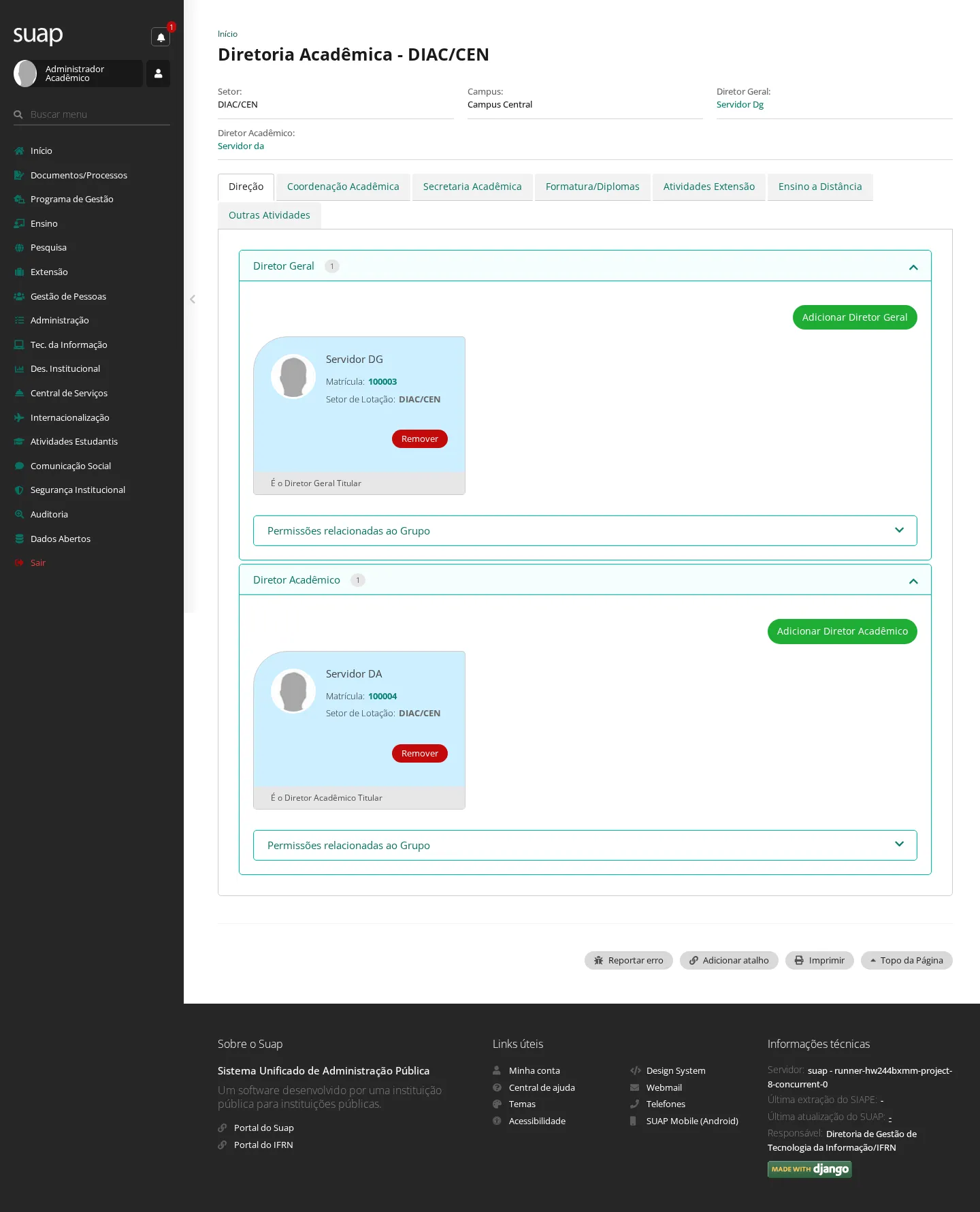Image resolution: width=980 pixels, height=1212 pixels.
Task: Open the notifications bell icon
Action: tap(161, 37)
